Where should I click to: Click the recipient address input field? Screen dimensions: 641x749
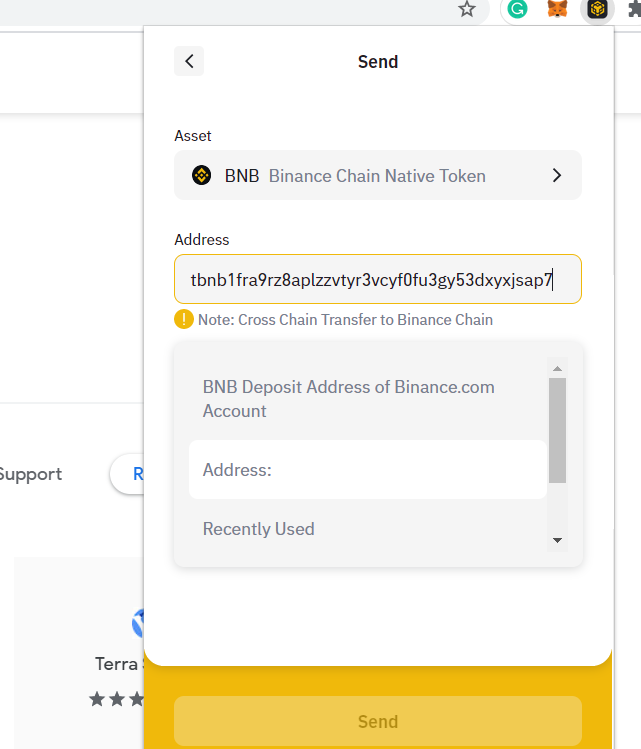378,279
